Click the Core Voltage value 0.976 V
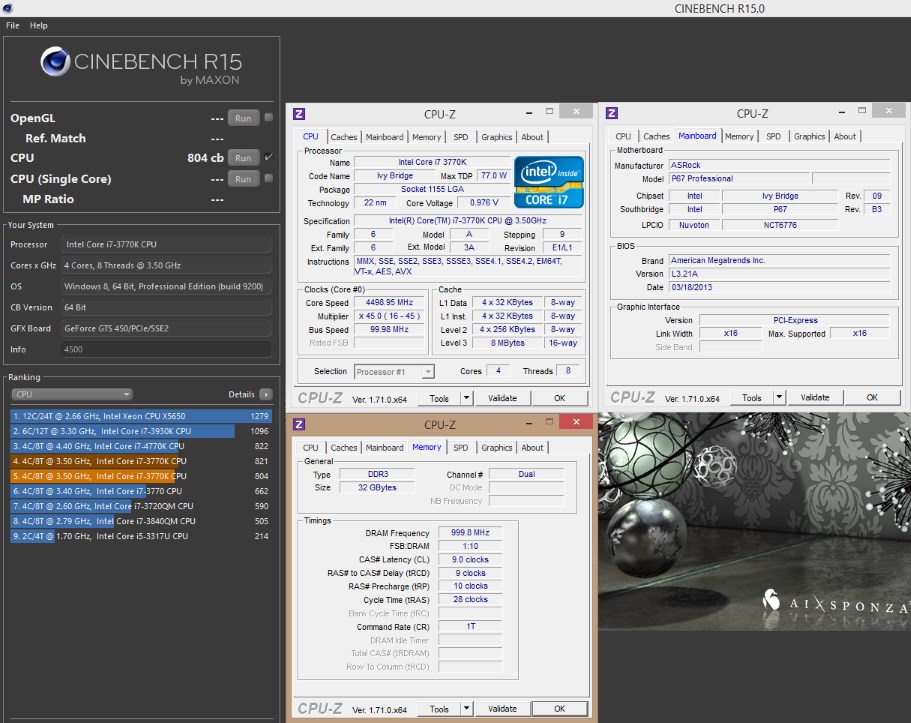911x723 pixels. [x=484, y=202]
